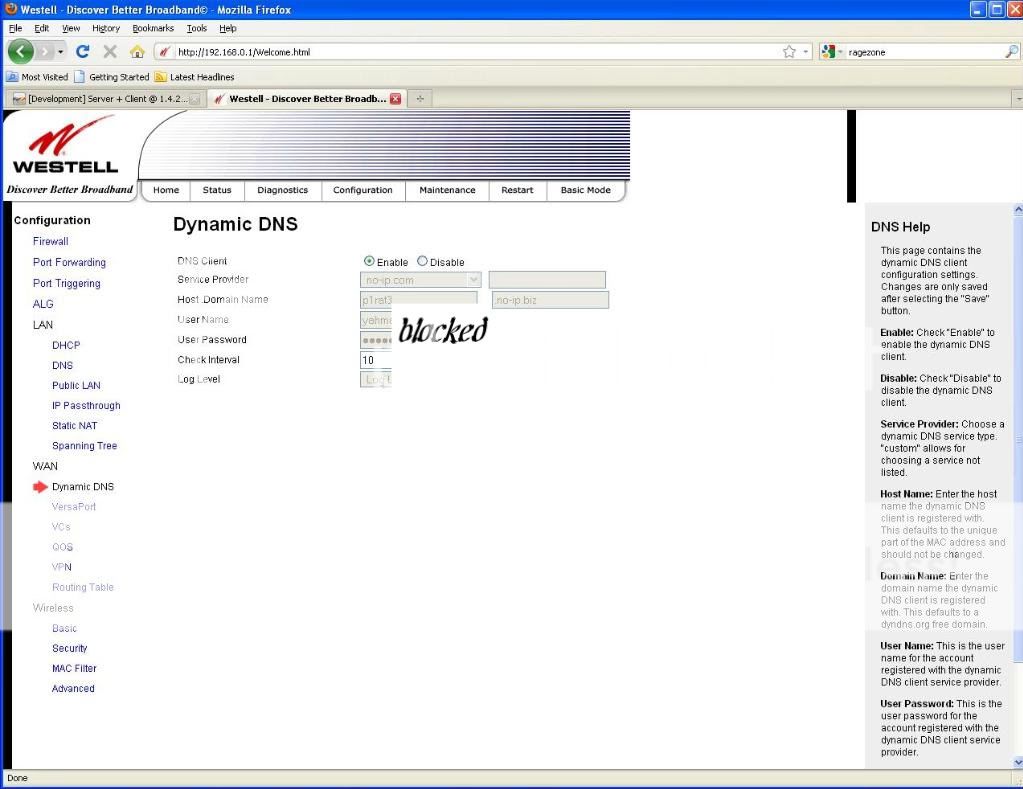Click the Check Interval input field

(375, 360)
